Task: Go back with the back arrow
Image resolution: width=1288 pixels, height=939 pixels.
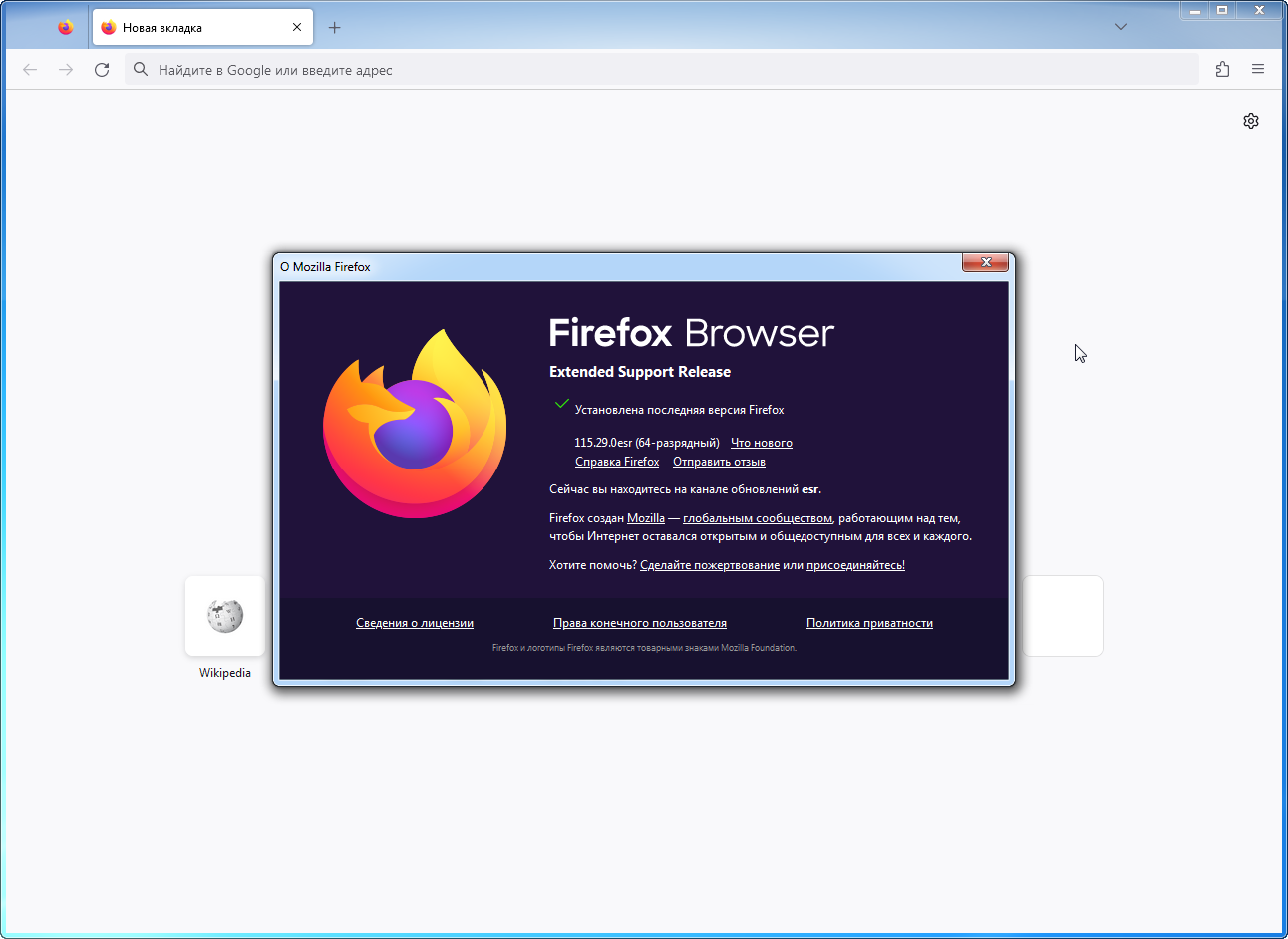Action: 30,70
